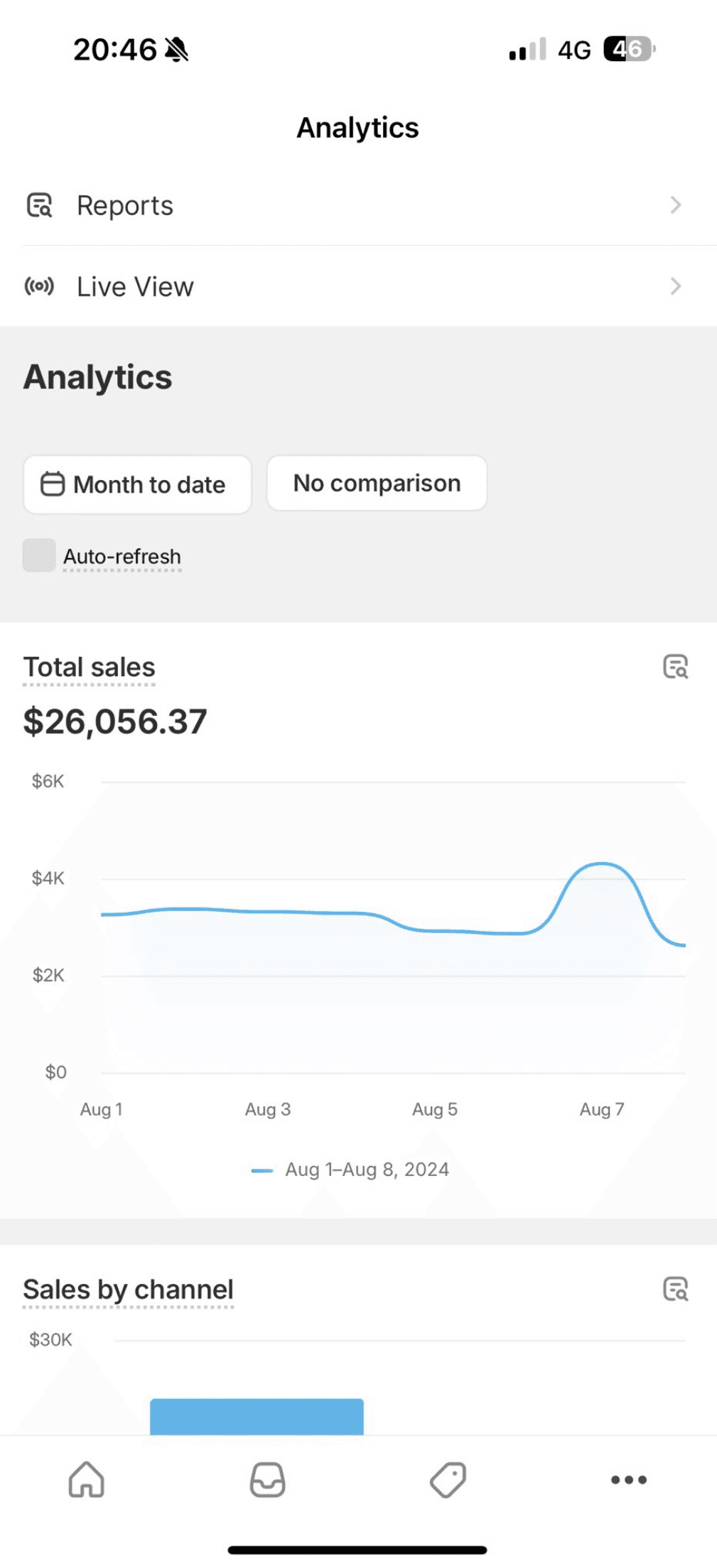The image size is (717, 1568).
Task: Select the Reports menu row
Action: click(x=358, y=205)
